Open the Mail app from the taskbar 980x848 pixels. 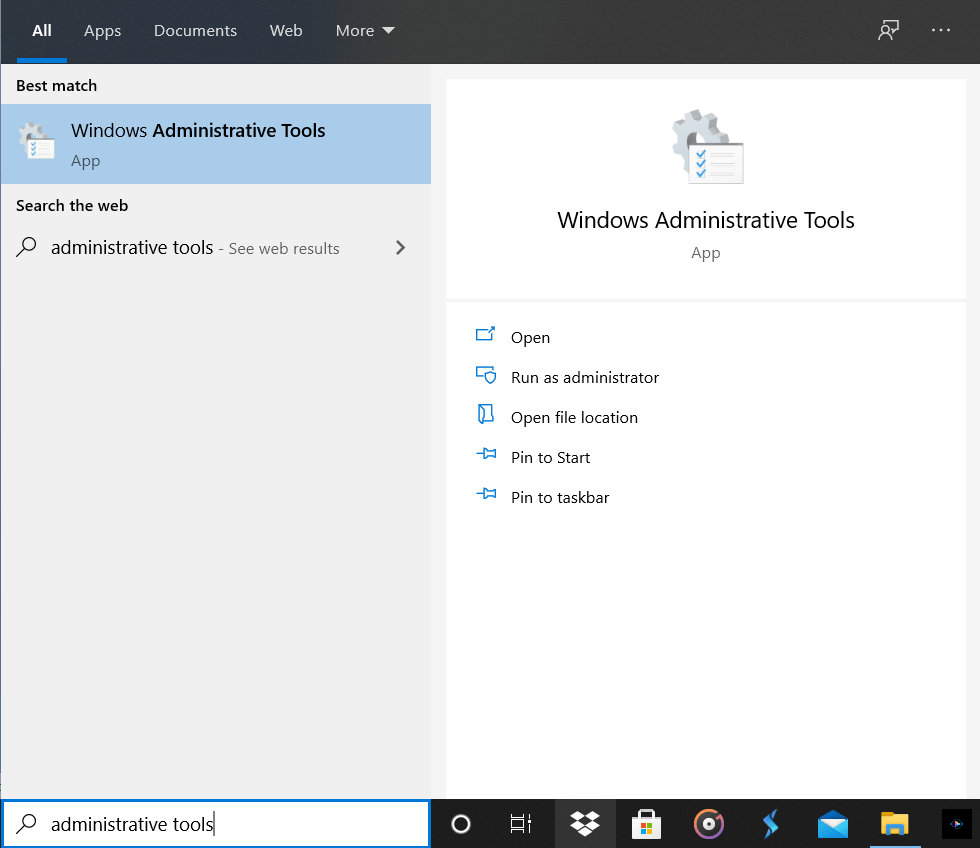[832, 823]
